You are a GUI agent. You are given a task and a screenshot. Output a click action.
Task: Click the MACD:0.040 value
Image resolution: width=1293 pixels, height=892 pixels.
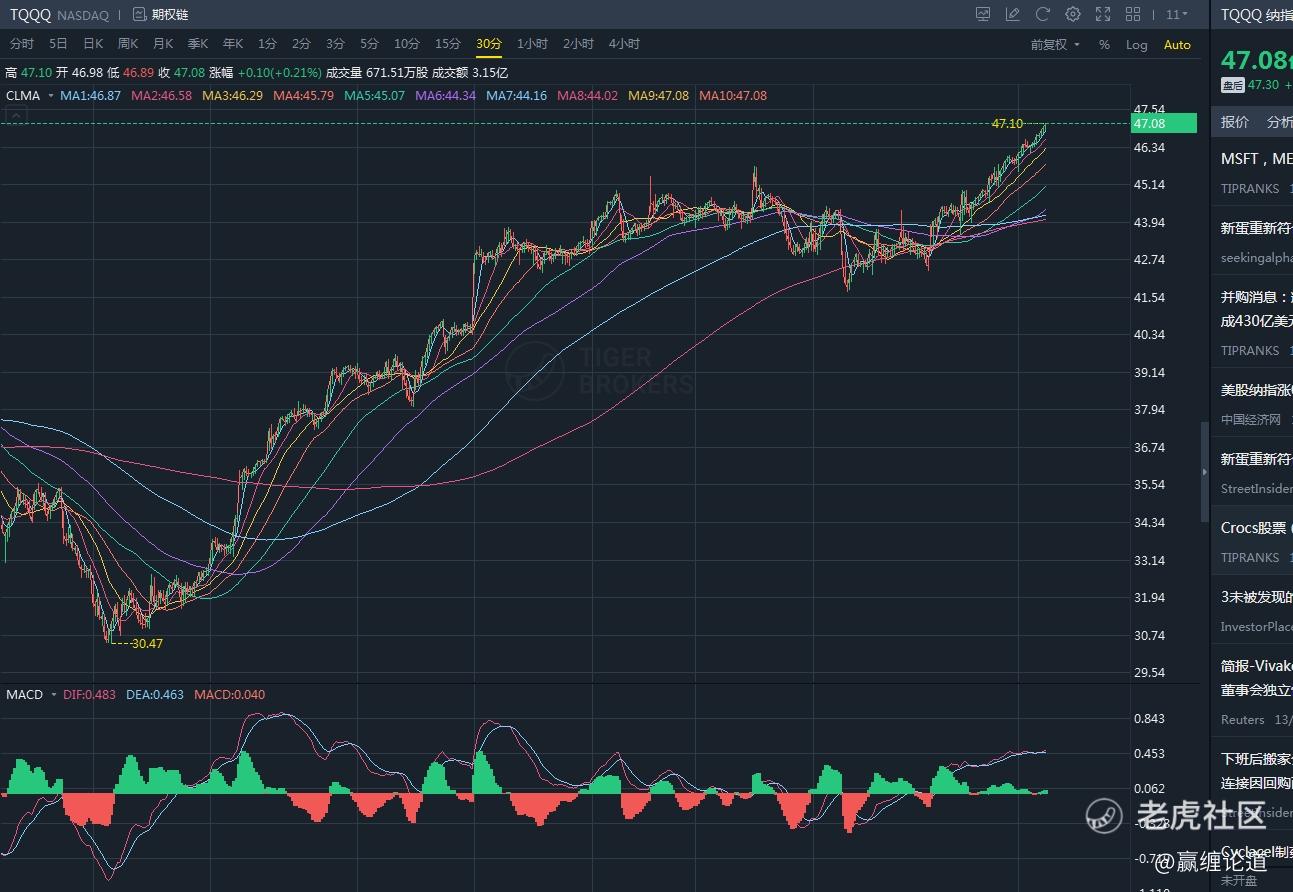(x=230, y=694)
